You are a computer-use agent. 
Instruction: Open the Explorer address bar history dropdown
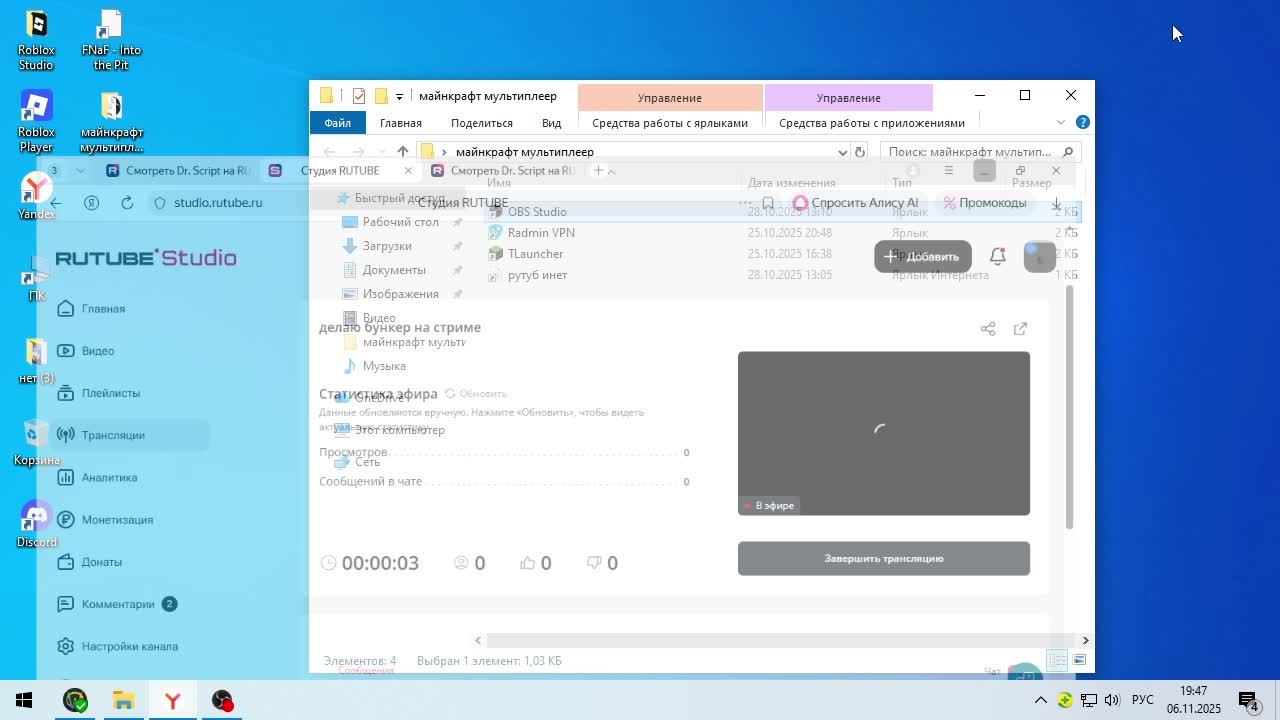(x=843, y=152)
